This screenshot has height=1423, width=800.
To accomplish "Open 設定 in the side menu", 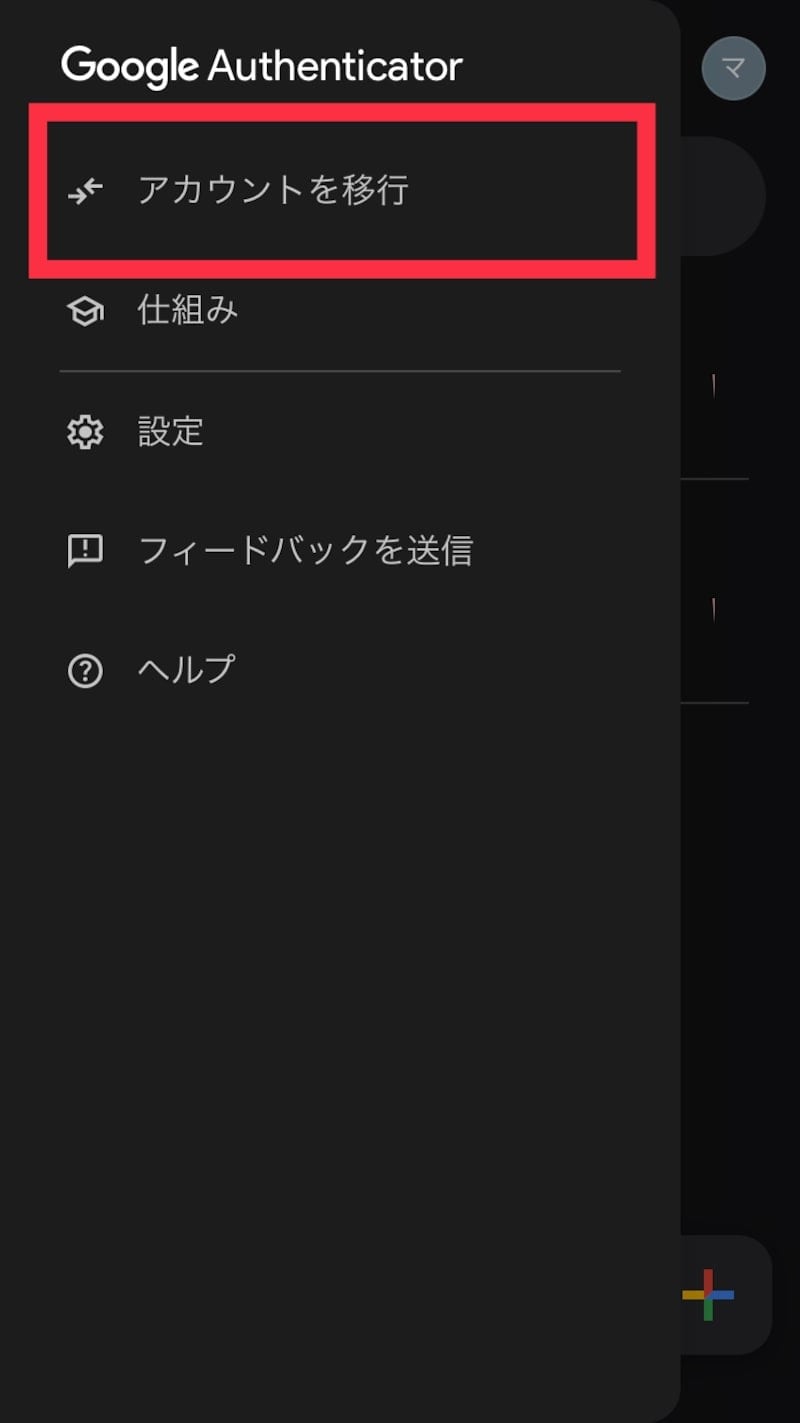I will point(170,431).
